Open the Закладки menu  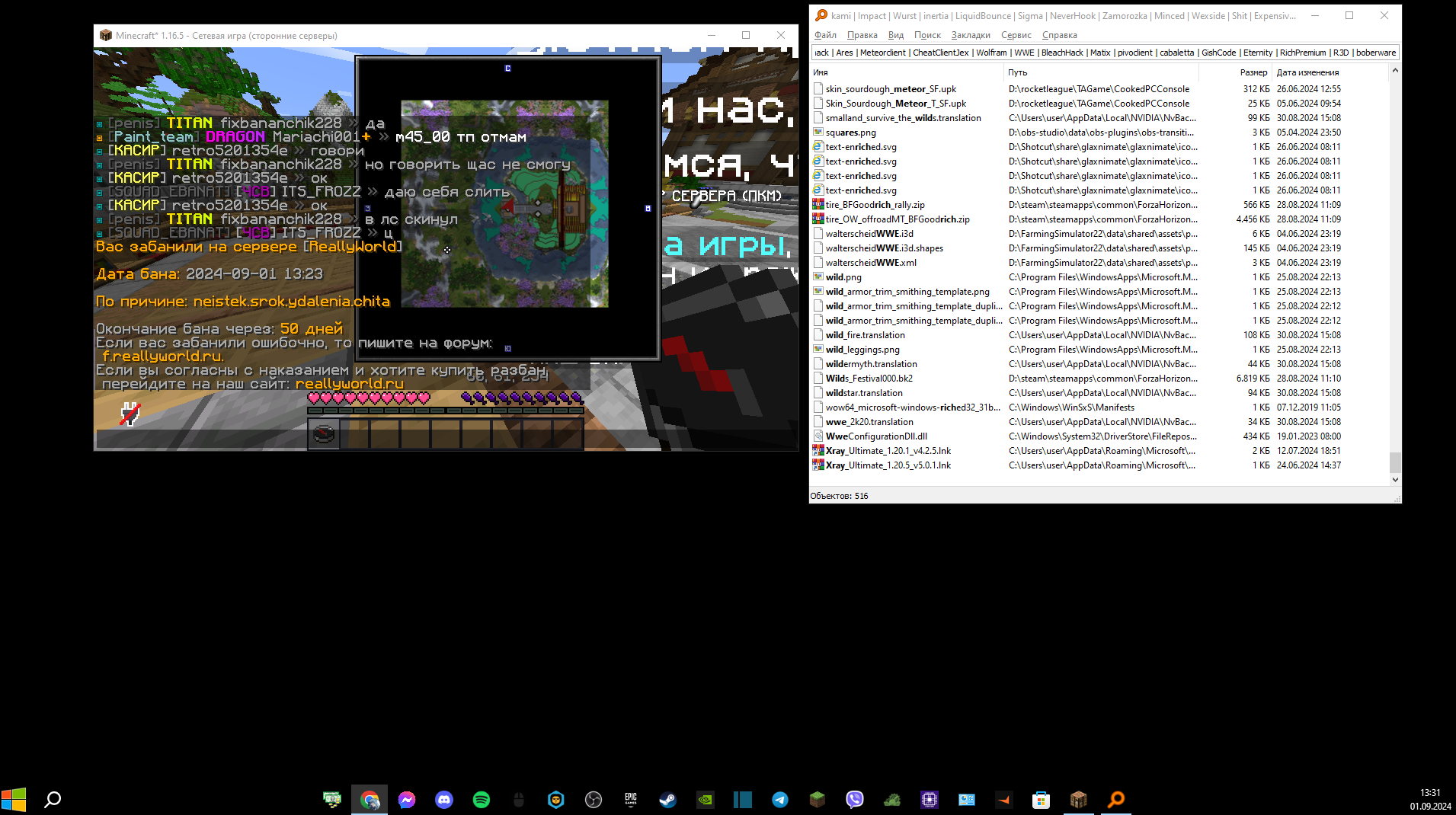pyautogui.click(x=971, y=35)
